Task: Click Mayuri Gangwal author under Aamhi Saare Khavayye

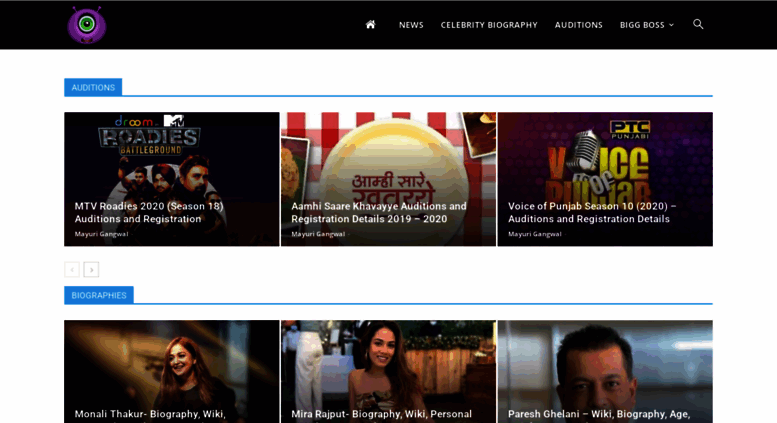Action: [318, 234]
